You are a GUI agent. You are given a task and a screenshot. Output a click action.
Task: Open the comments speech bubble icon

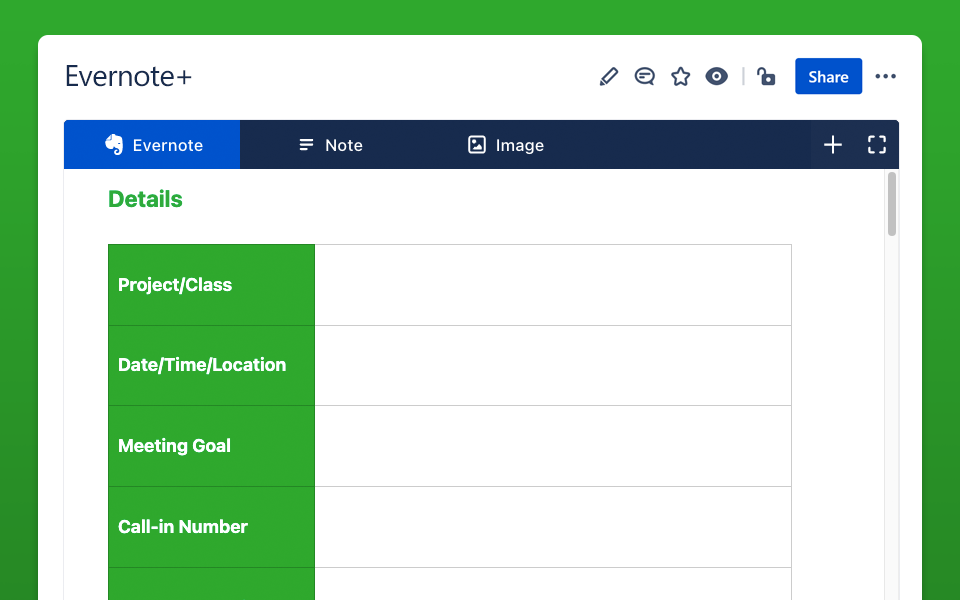[644, 77]
